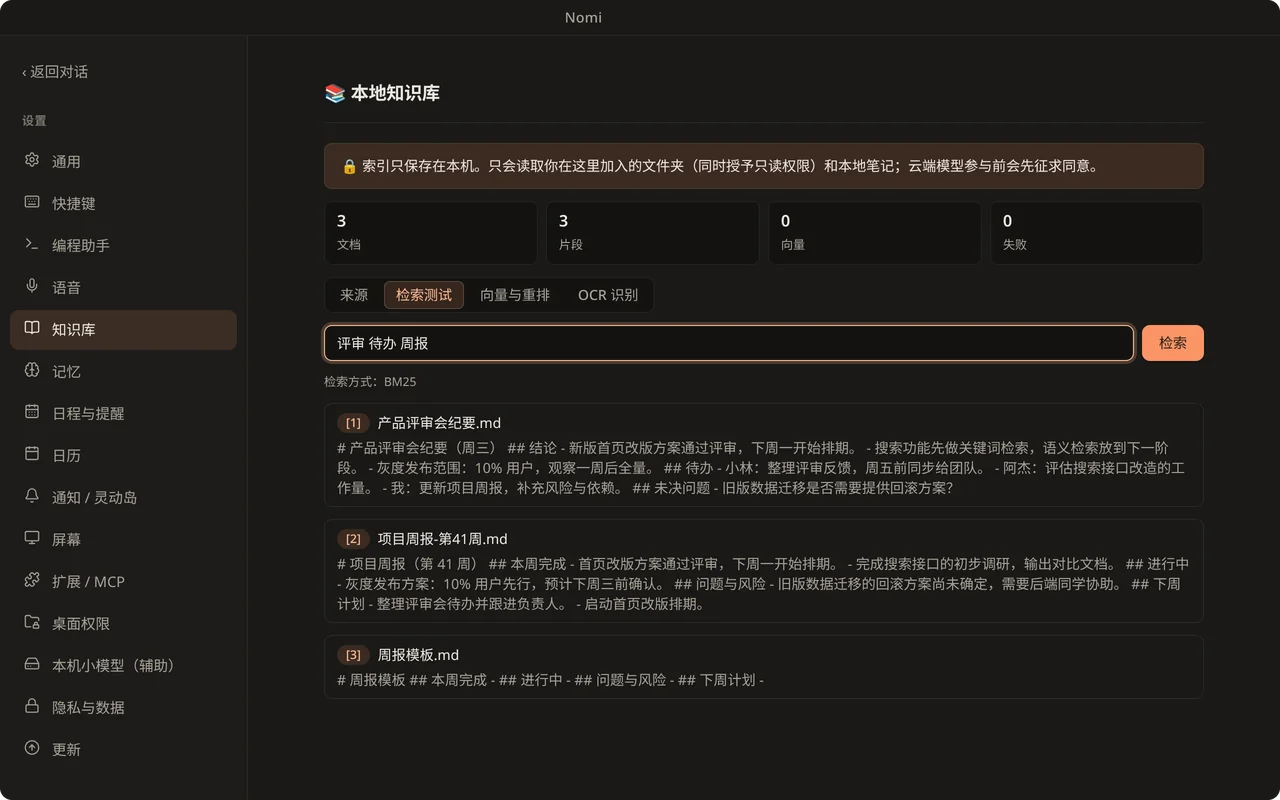Switch to the 来源 tab
Image resolution: width=1280 pixels, height=800 pixels.
click(354, 295)
